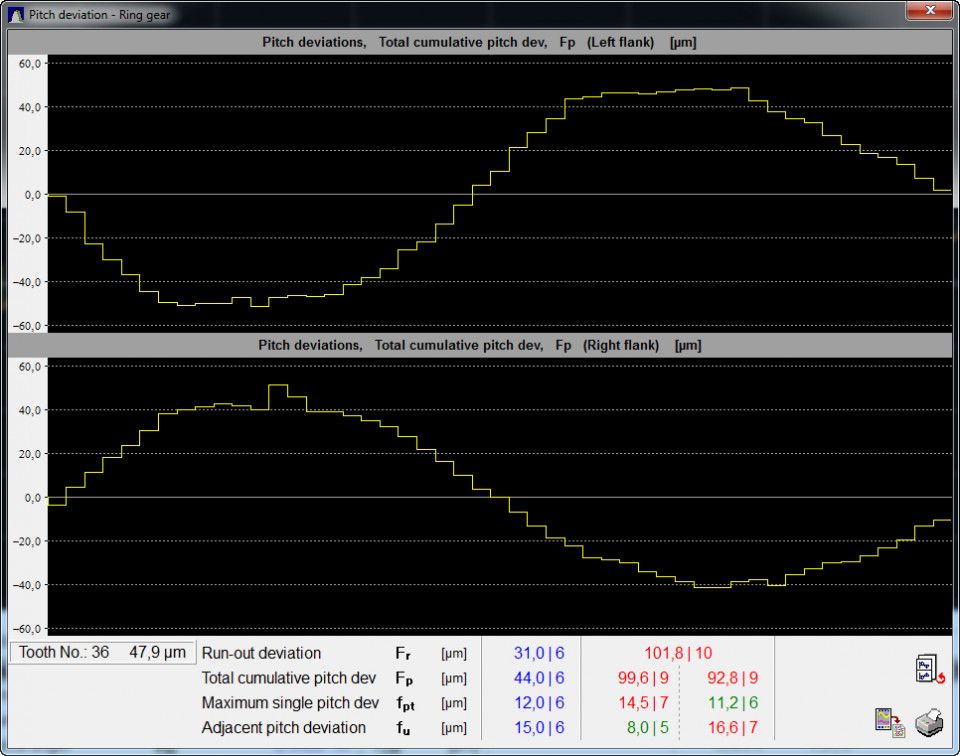Click the Tooth No. 36 readout field
The image size is (960, 756).
click(102, 653)
